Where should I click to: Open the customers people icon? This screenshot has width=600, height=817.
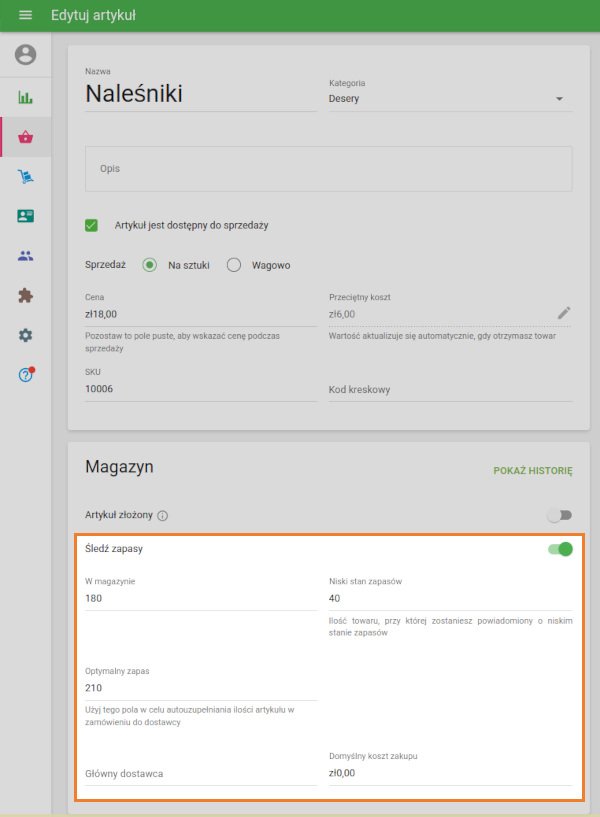pos(25,256)
